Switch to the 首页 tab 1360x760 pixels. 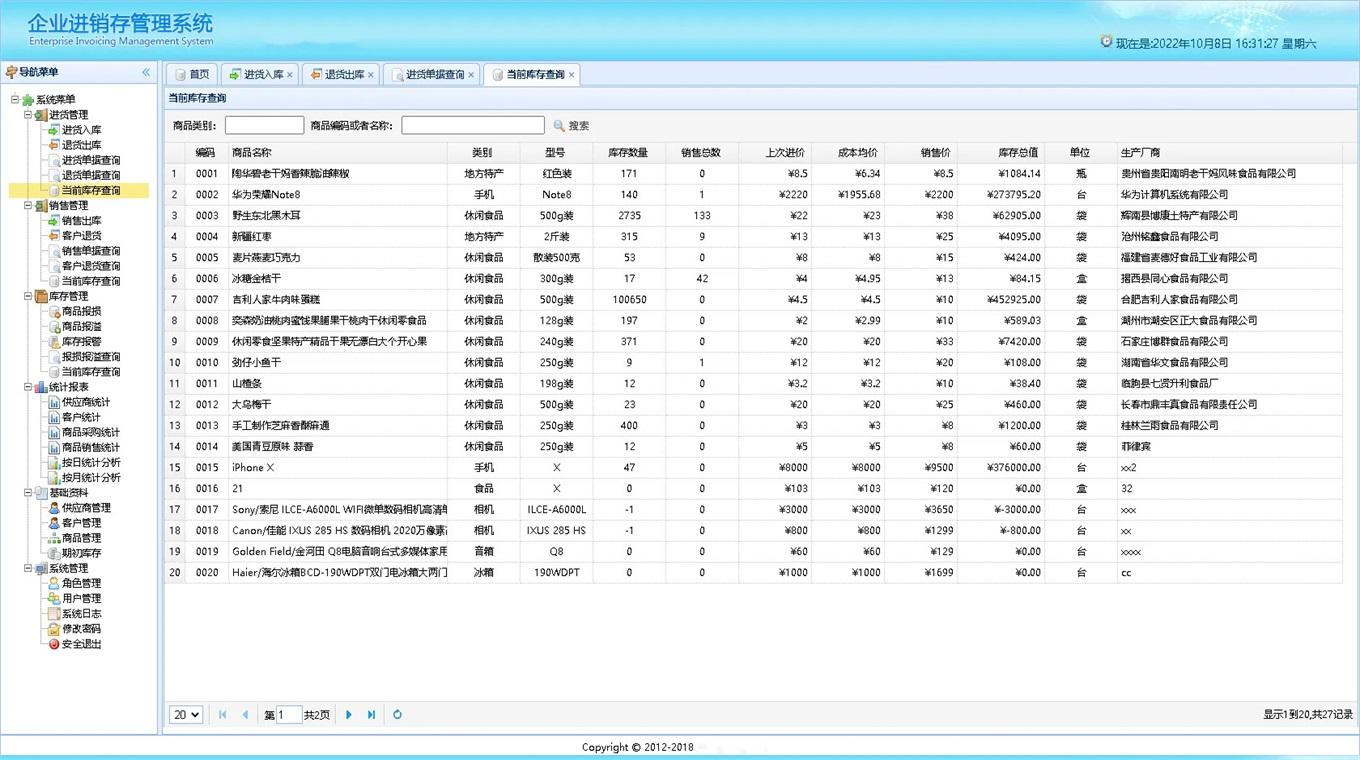191,75
